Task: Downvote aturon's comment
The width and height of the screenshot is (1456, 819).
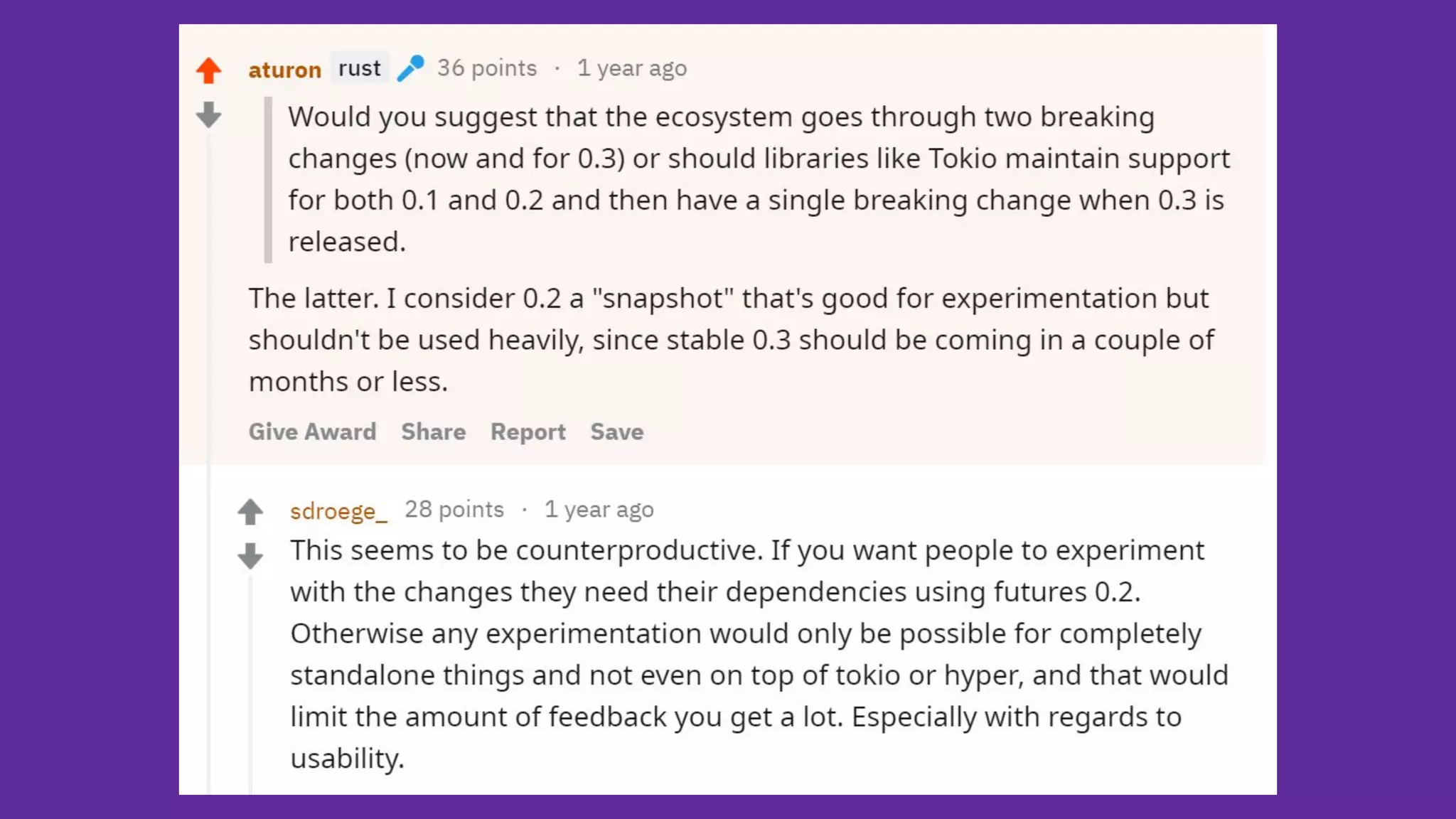Action: pyautogui.click(x=208, y=114)
